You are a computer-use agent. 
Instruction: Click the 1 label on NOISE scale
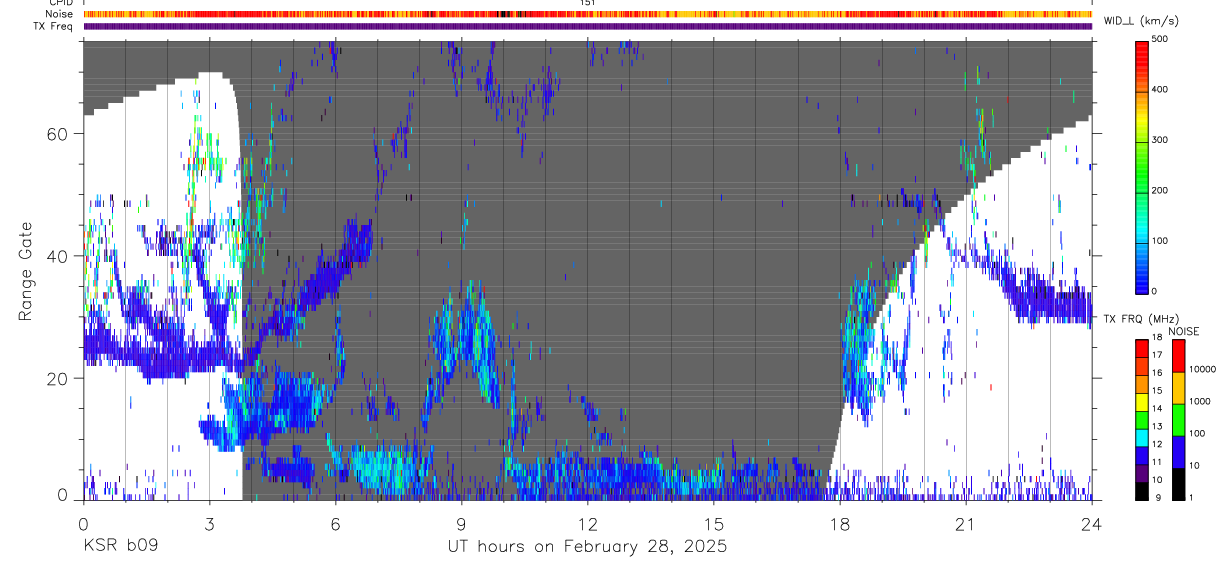(1191, 497)
